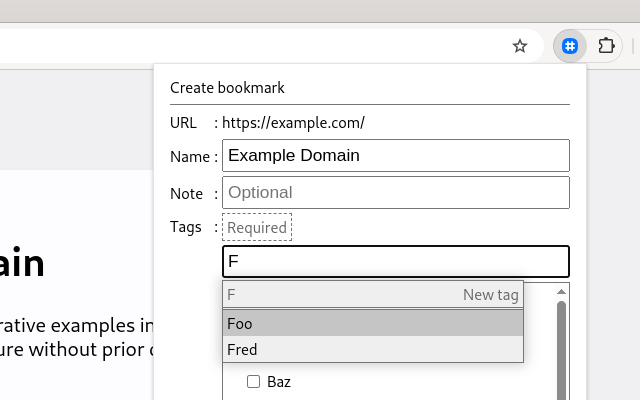Open the Extensions puzzle piece menu

pos(606,46)
